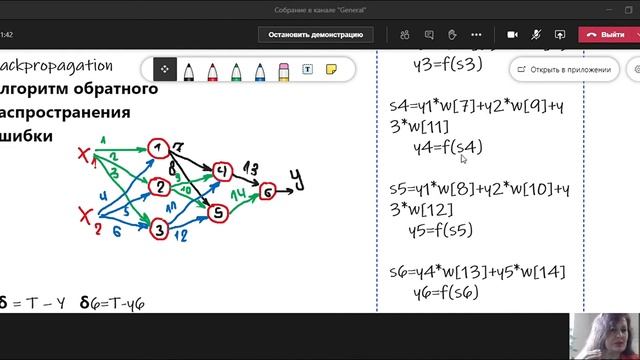The width and height of the screenshot is (640, 360).
Task: Click neuron node 6 in the diagram
Action: [267, 191]
